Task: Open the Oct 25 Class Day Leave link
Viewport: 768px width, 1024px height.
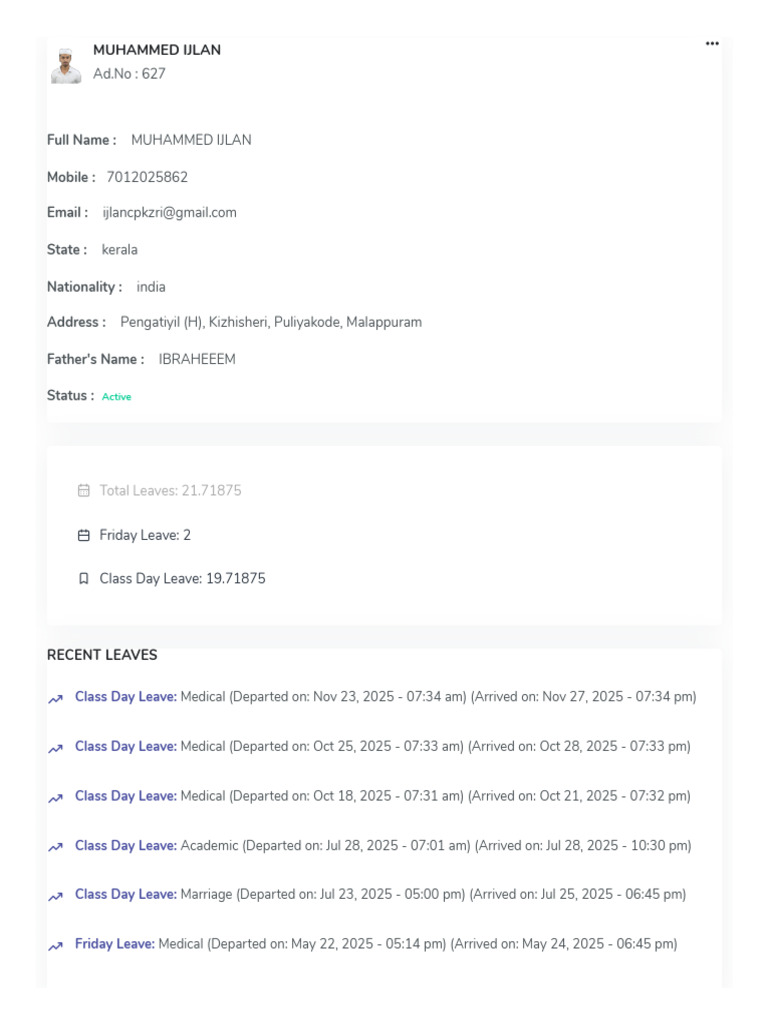Action: (126, 746)
